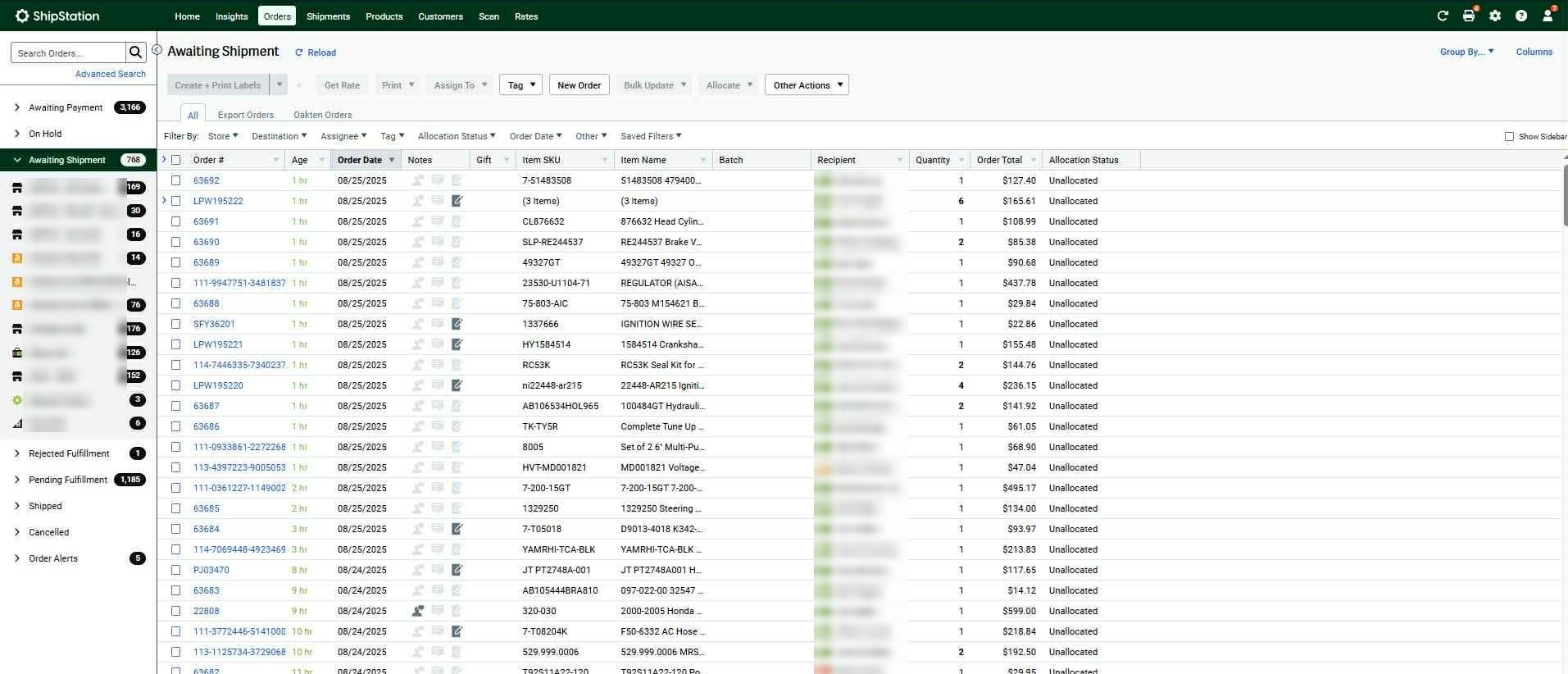Image resolution: width=1568 pixels, height=674 pixels.
Task: Click the New Order button
Action: pyautogui.click(x=579, y=85)
